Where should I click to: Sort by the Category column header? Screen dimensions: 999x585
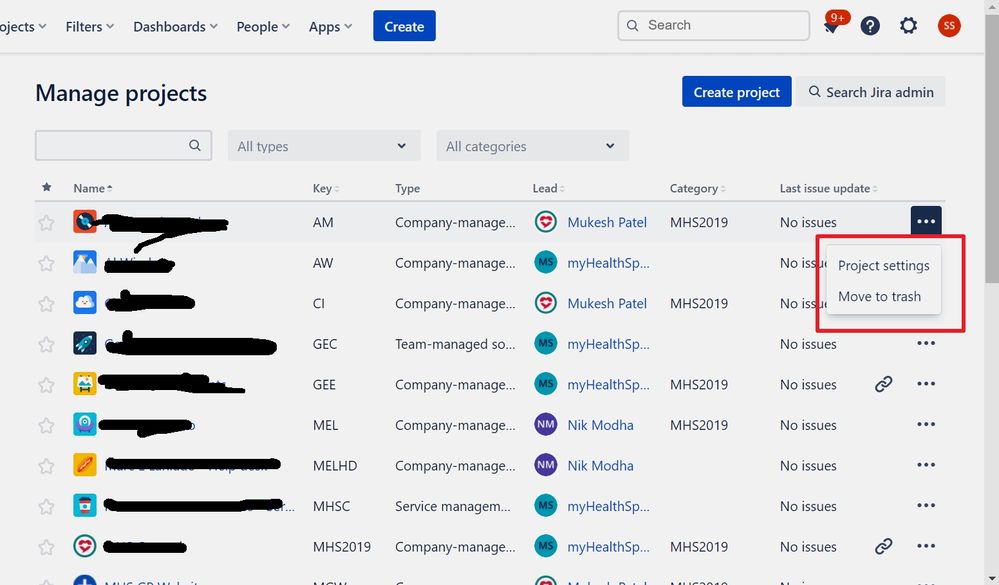tap(698, 188)
